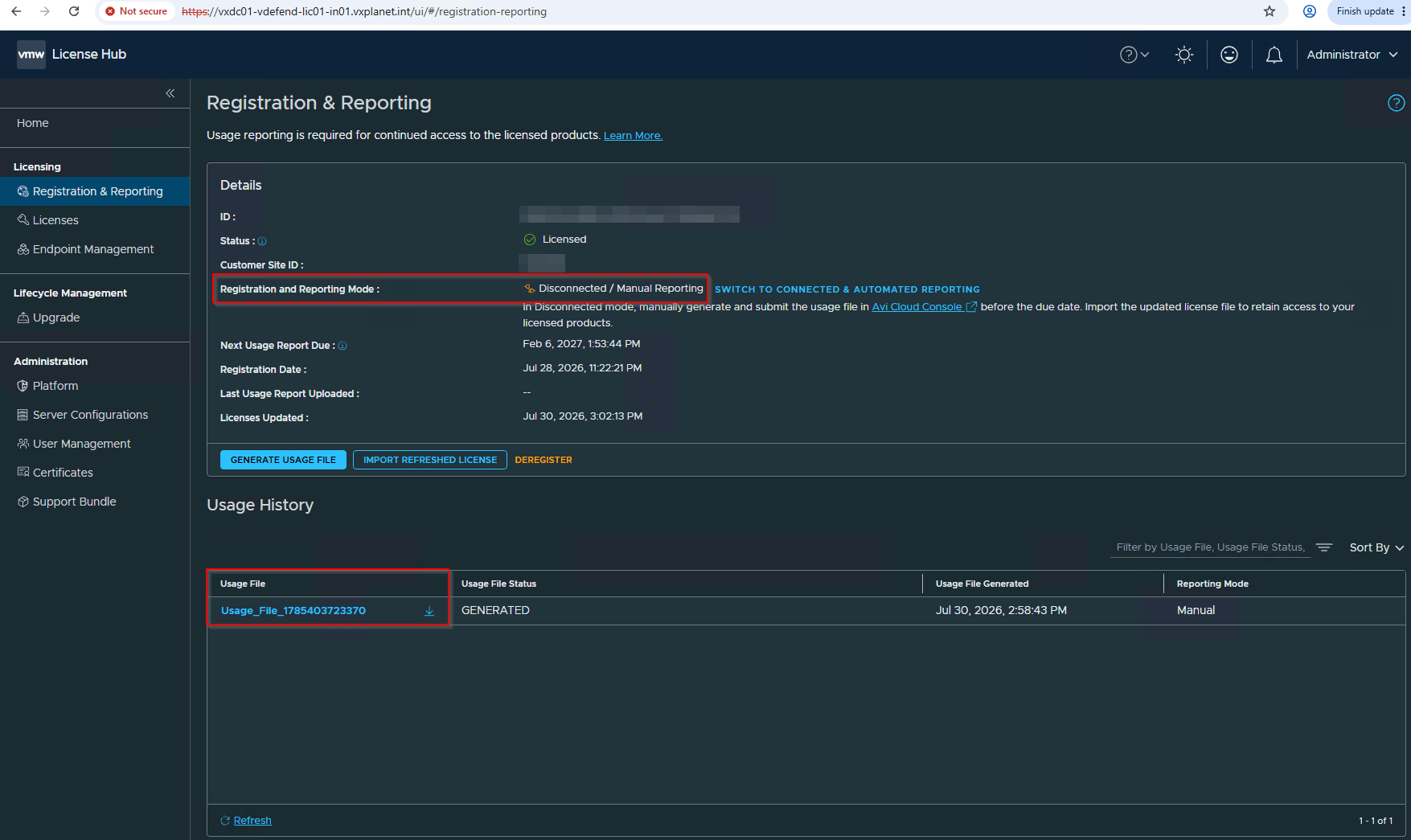Select the GENERATED status cell
1411x840 pixels.
point(495,611)
